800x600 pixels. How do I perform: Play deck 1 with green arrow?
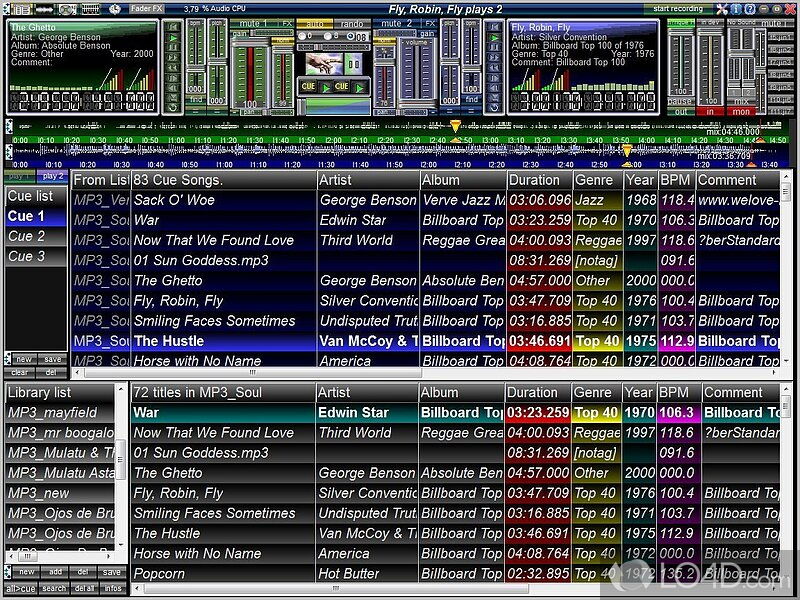click(173, 37)
